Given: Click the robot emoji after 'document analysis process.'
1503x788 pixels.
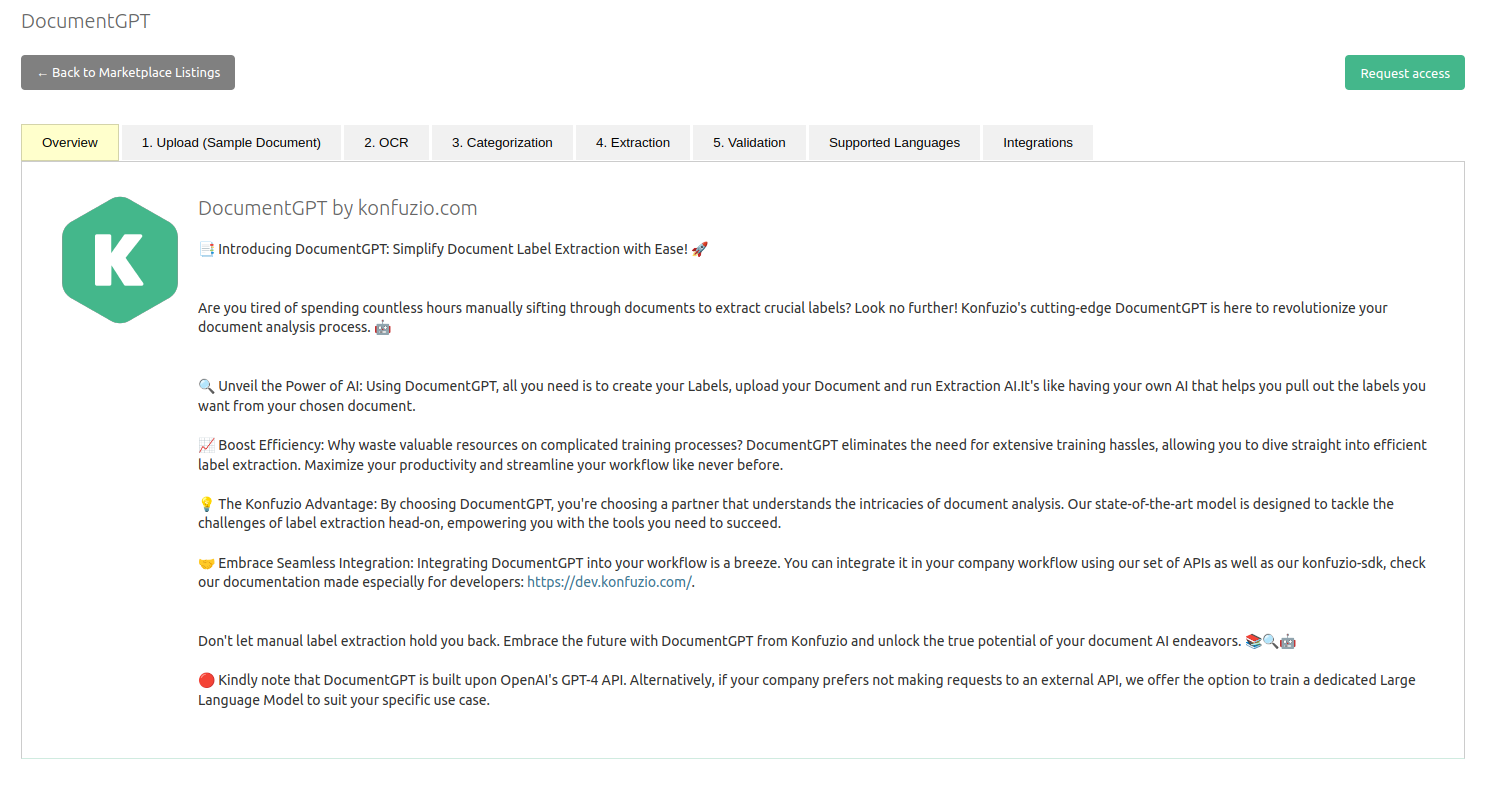Looking at the screenshot, I should [x=382, y=327].
